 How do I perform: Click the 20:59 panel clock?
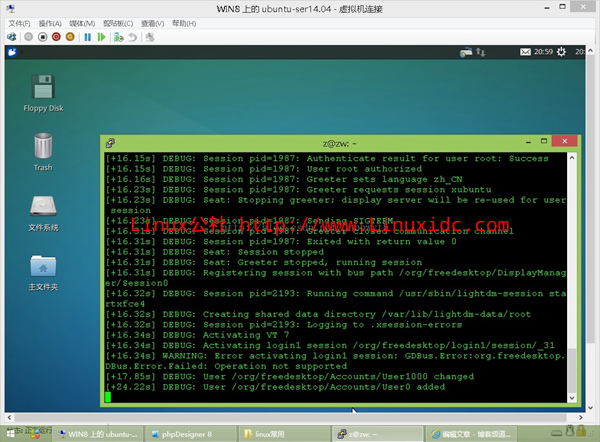click(x=543, y=52)
